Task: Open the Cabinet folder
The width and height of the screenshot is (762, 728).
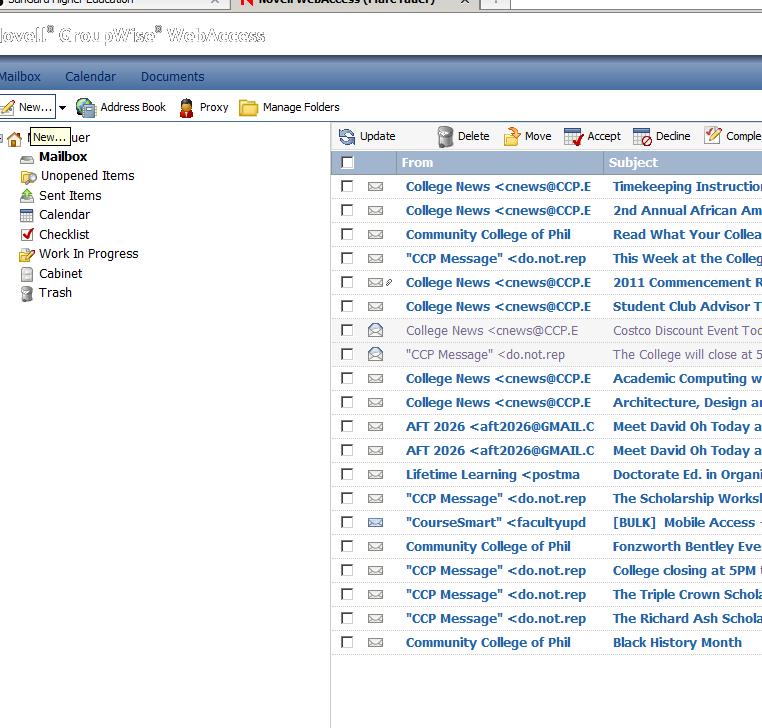Action: [60, 273]
